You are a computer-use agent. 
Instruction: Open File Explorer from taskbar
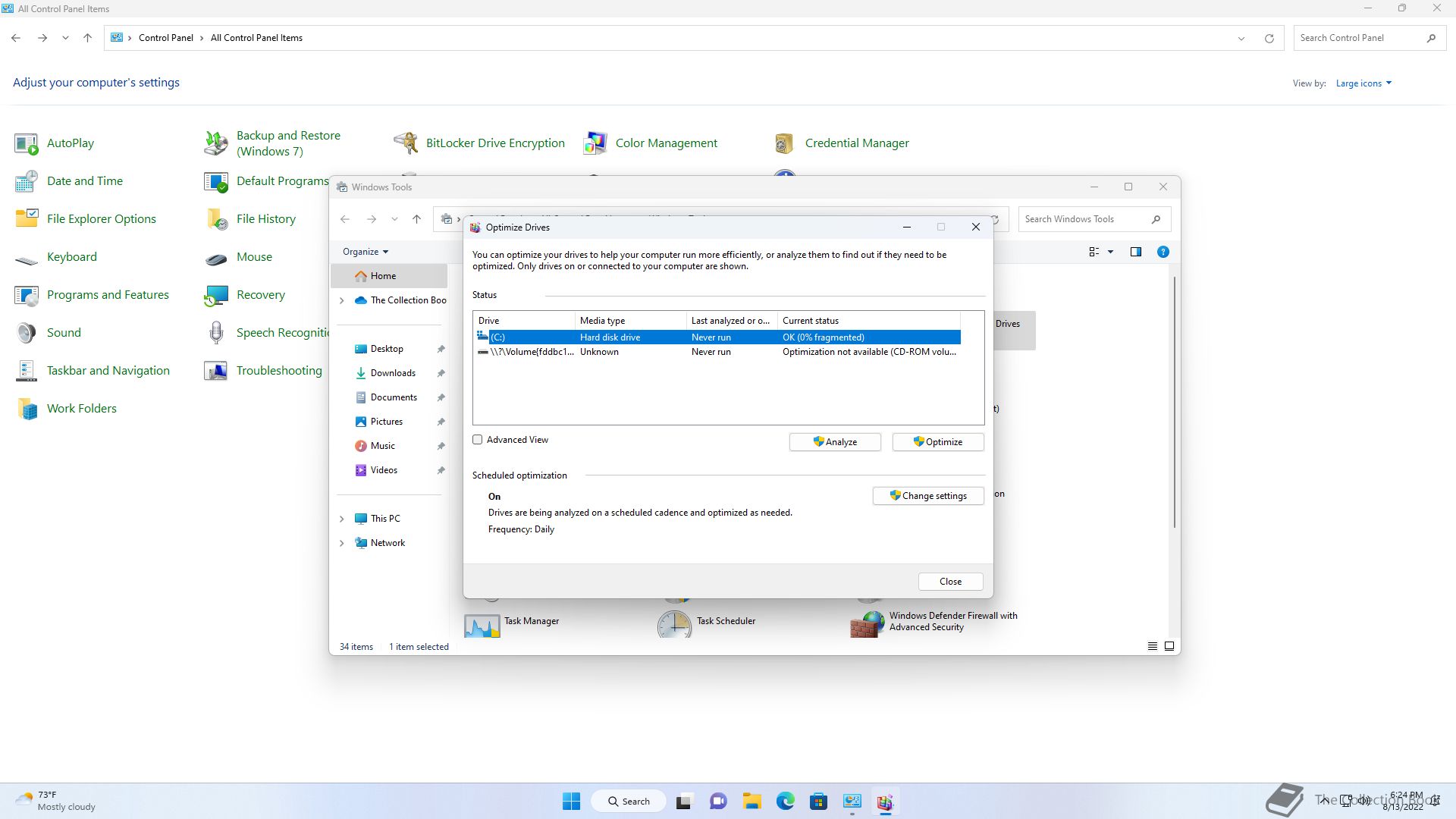[752, 802]
